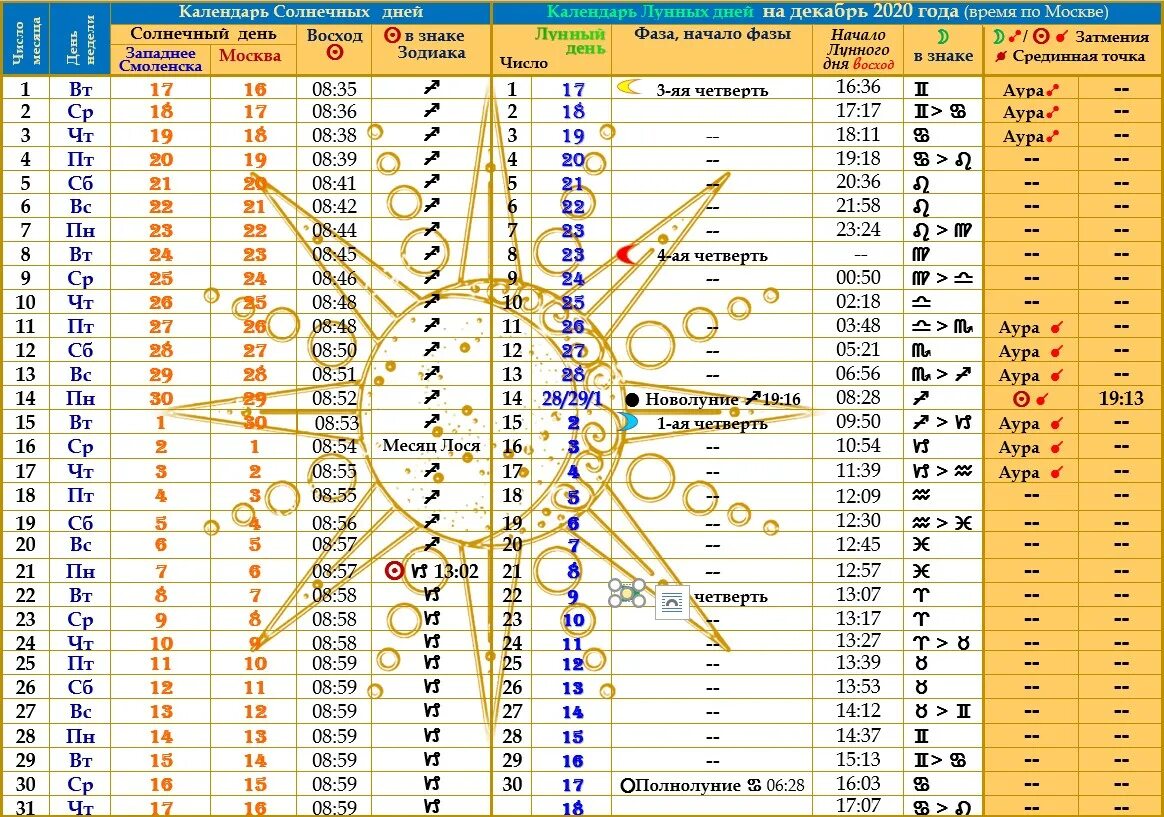
Task: Click the "Срединная точка" header label
Action: (x=1078, y=56)
